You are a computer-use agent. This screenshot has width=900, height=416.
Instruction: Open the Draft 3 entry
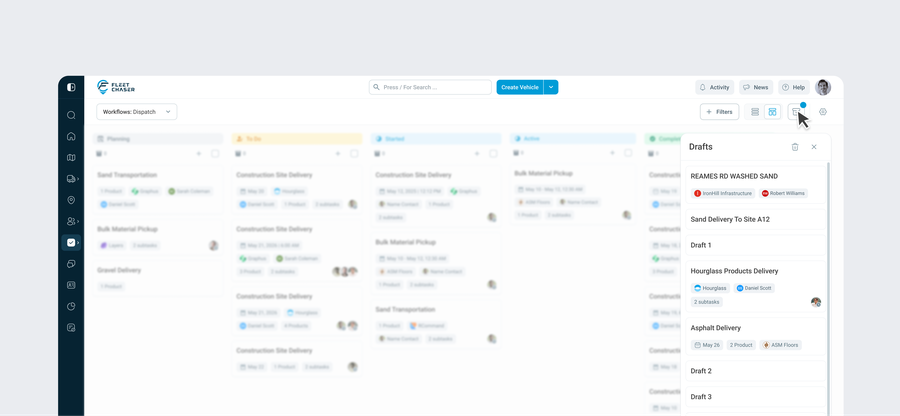click(x=756, y=396)
